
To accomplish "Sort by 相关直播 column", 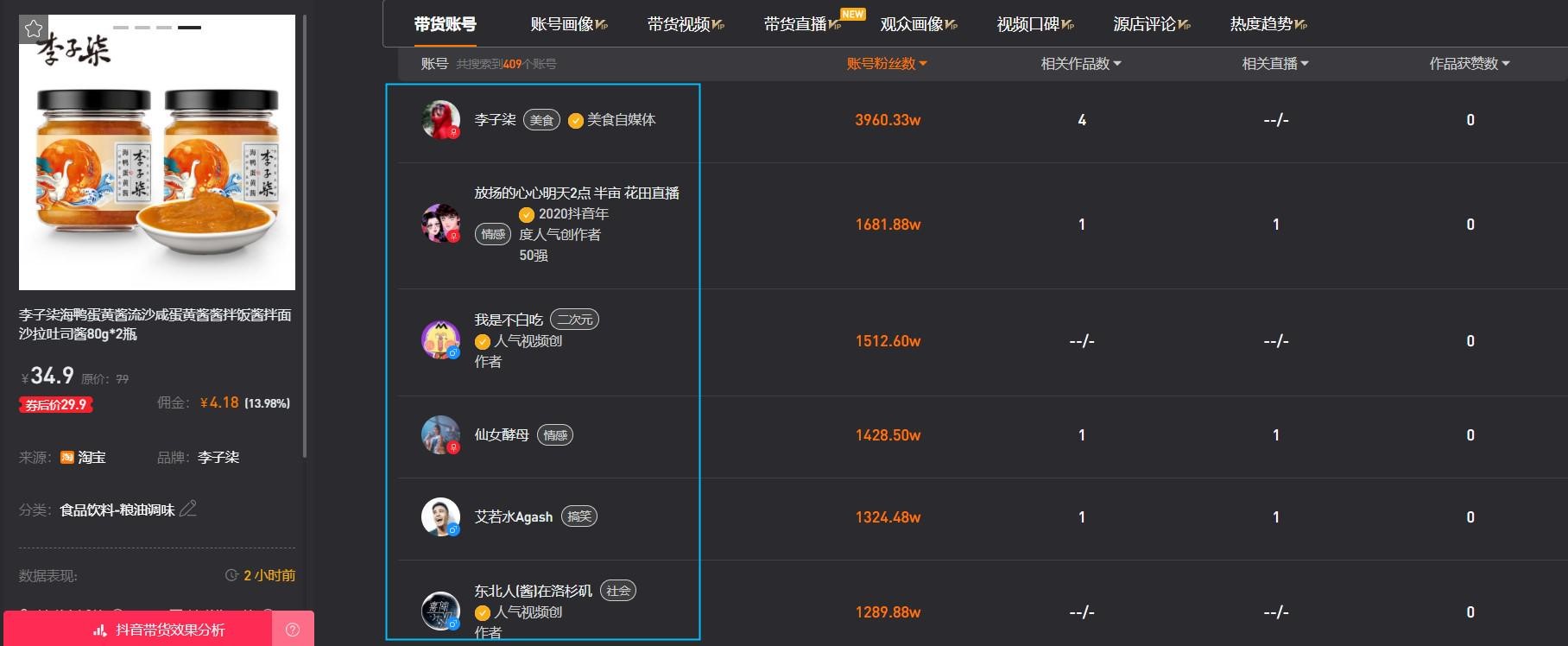I will tap(1274, 64).
